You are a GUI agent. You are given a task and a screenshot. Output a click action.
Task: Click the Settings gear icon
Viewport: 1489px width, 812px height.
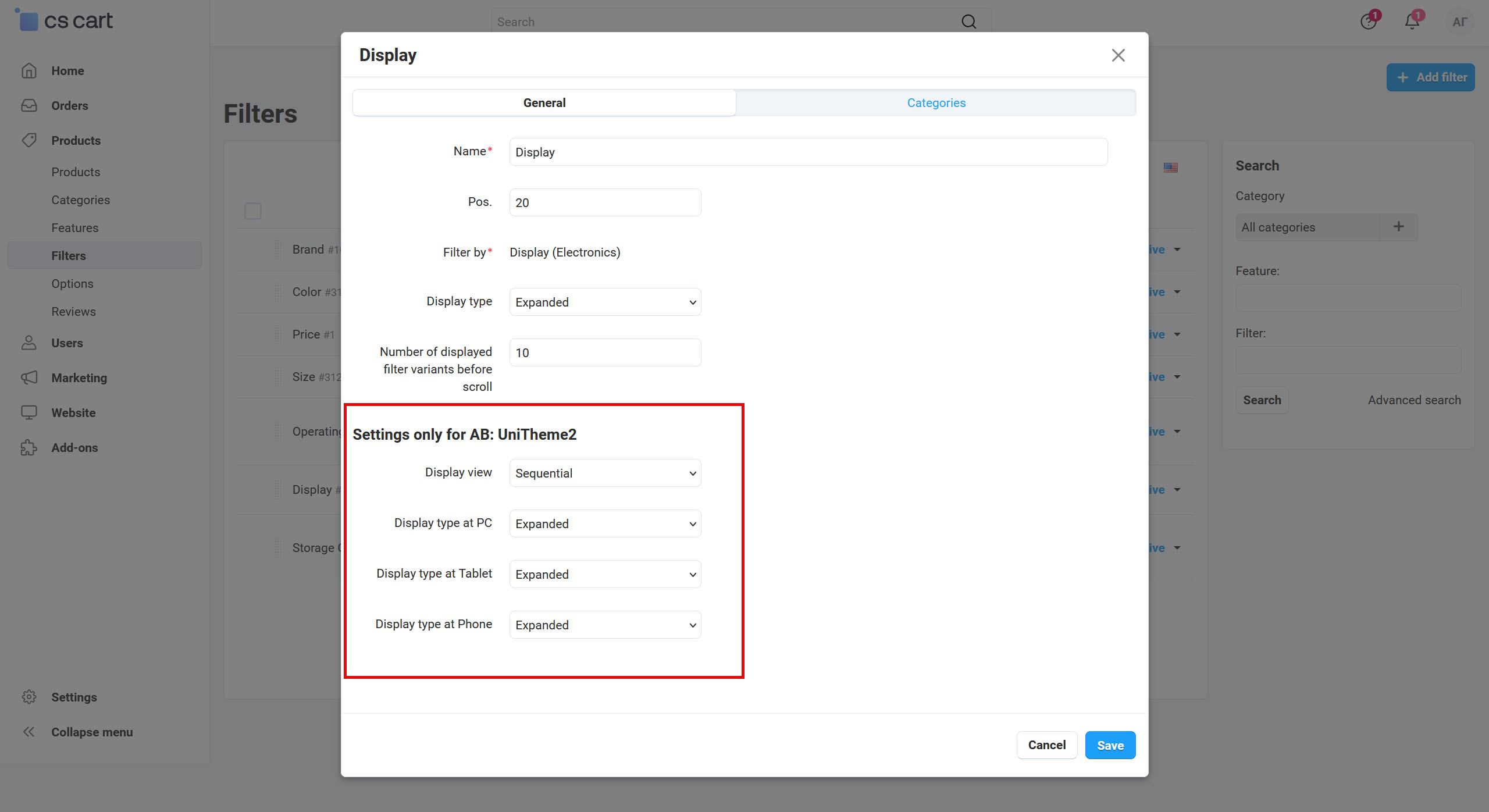[29, 697]
